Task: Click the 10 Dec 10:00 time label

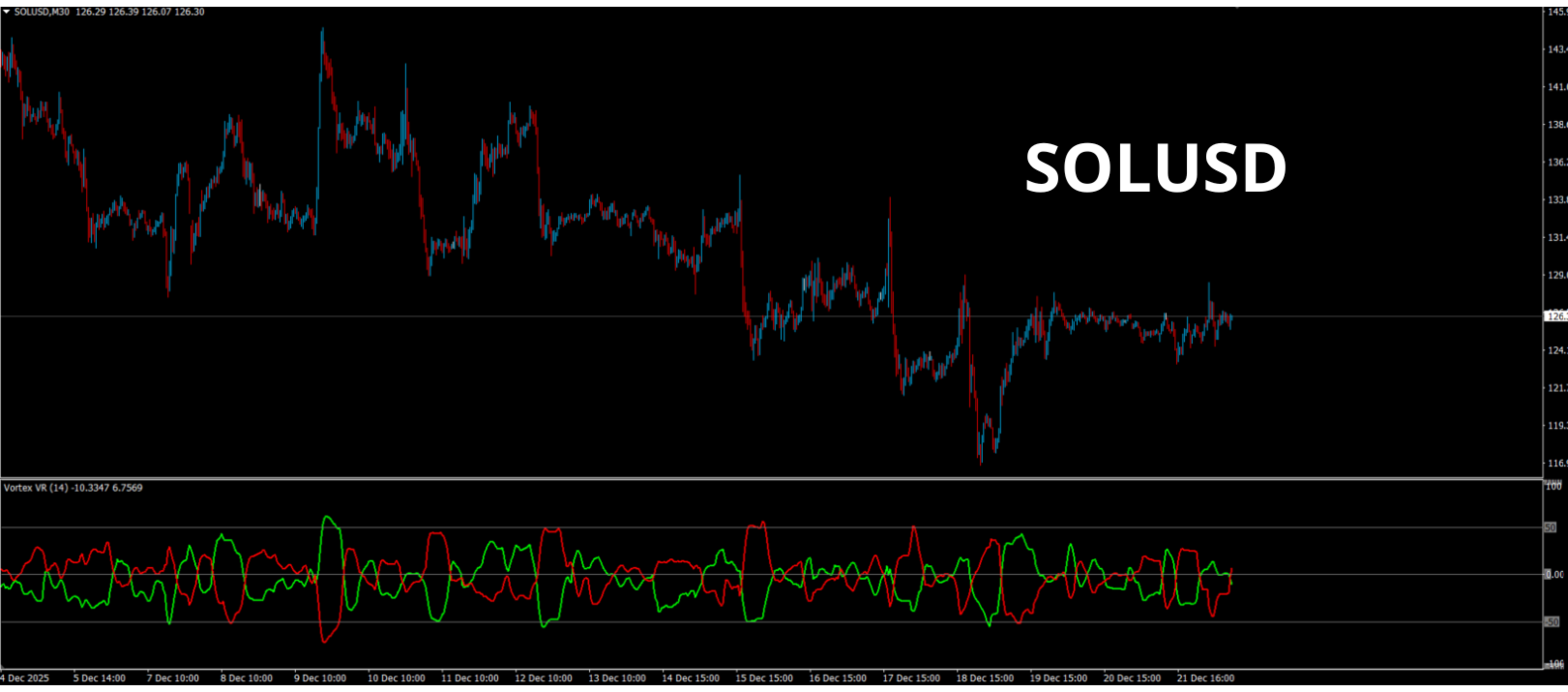Action: pyautogui.click(x=396, y=678)
